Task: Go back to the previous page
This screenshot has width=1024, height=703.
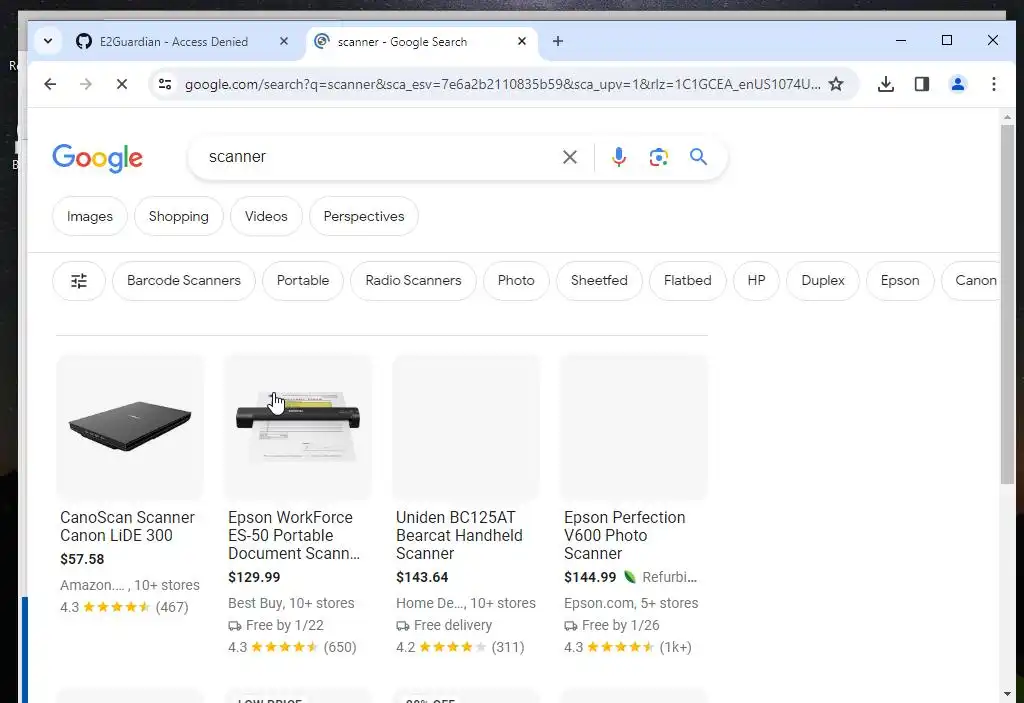Action: (x=50, y=84)
